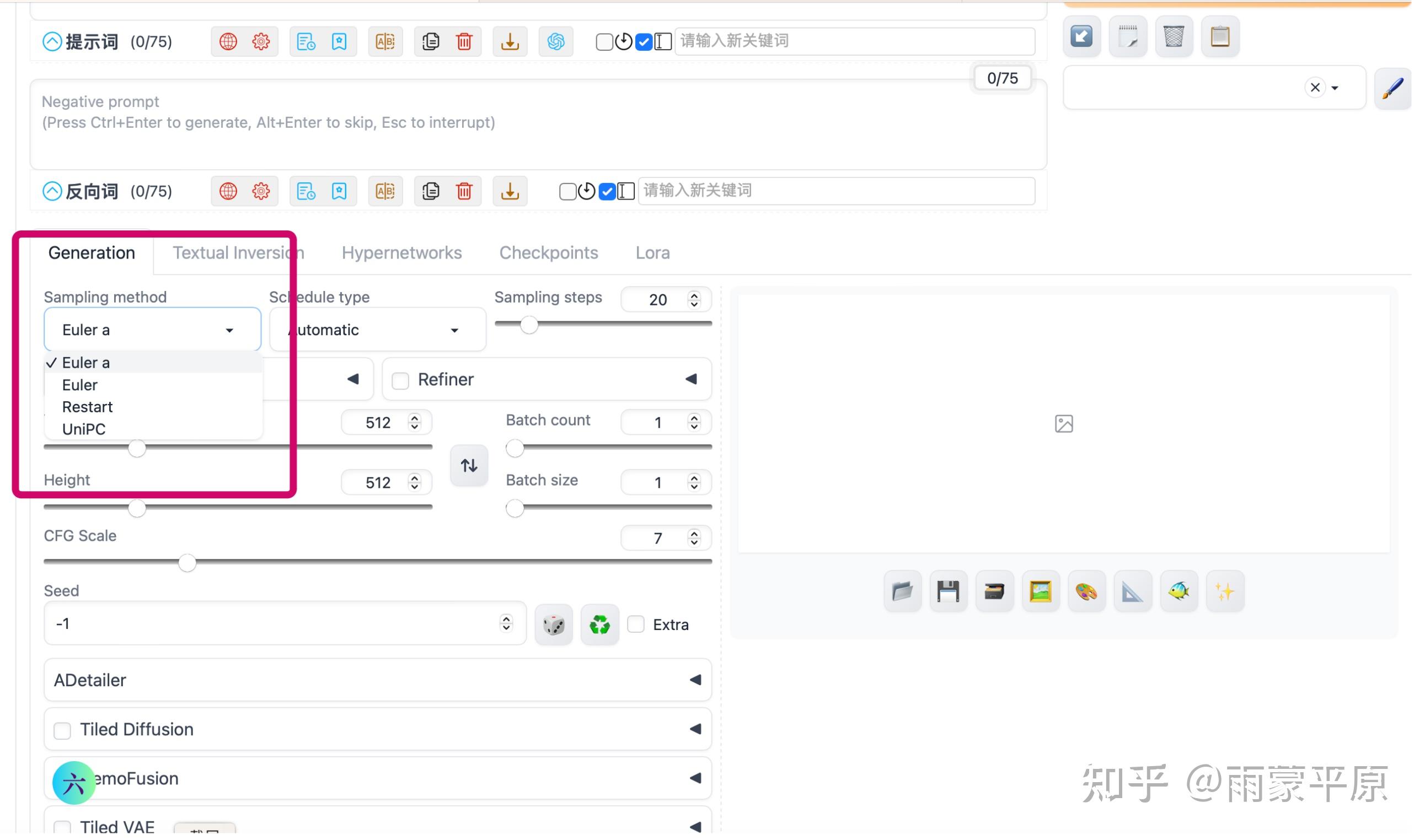The height and width of the screenshot is (840, 1425).
Task: Save the image with the floppy disk icon
Action: [x=948, y=590]
